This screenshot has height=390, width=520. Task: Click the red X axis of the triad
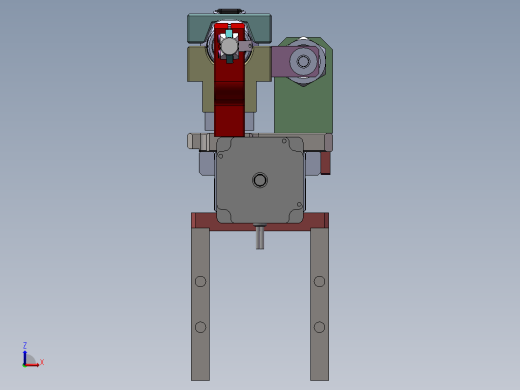point(32,365)
